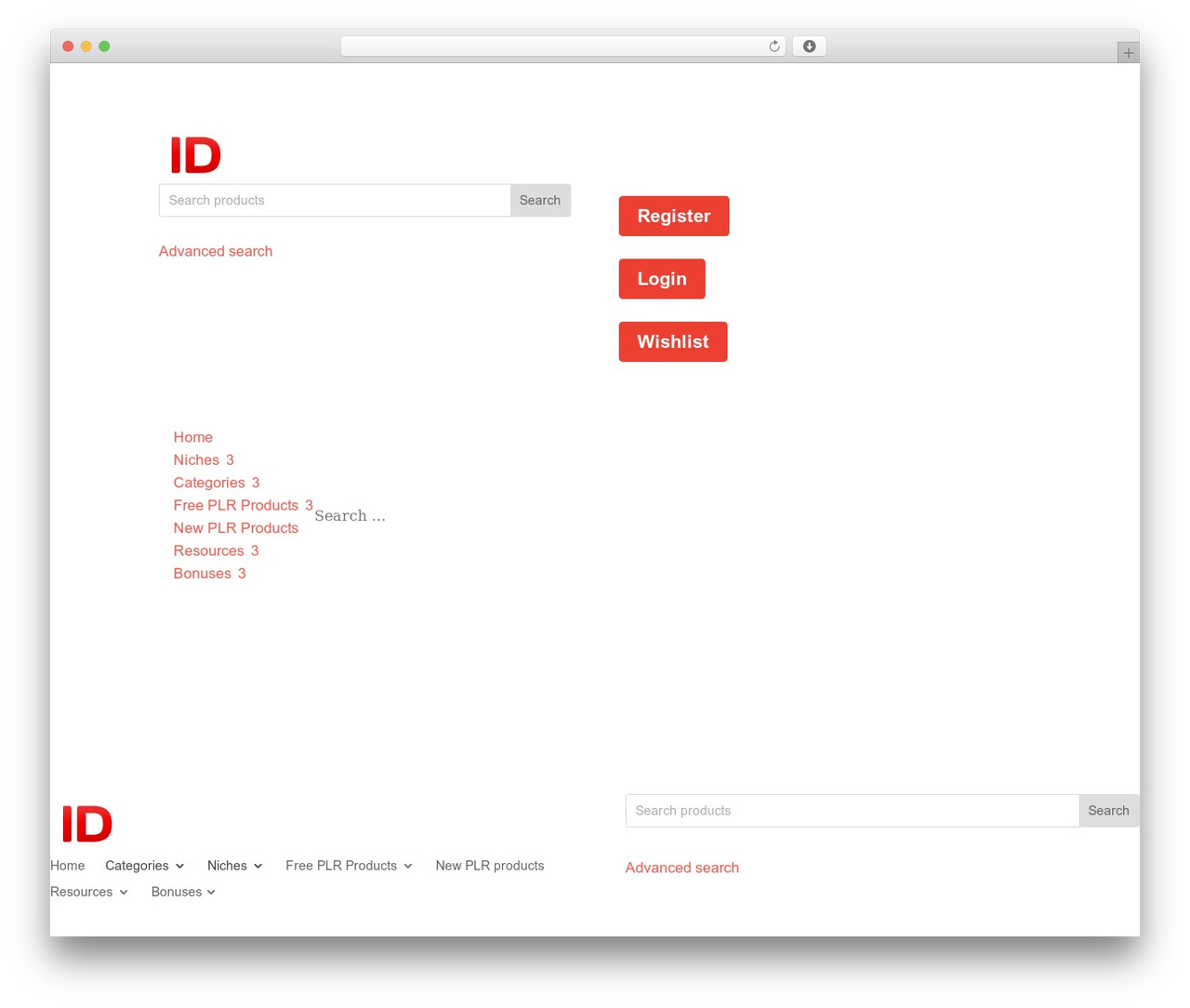Screen dimensions: 1190x1008
Task: Expand the Categories dropdown chevron in bottom menu
Action: click(x=180, y=867)
